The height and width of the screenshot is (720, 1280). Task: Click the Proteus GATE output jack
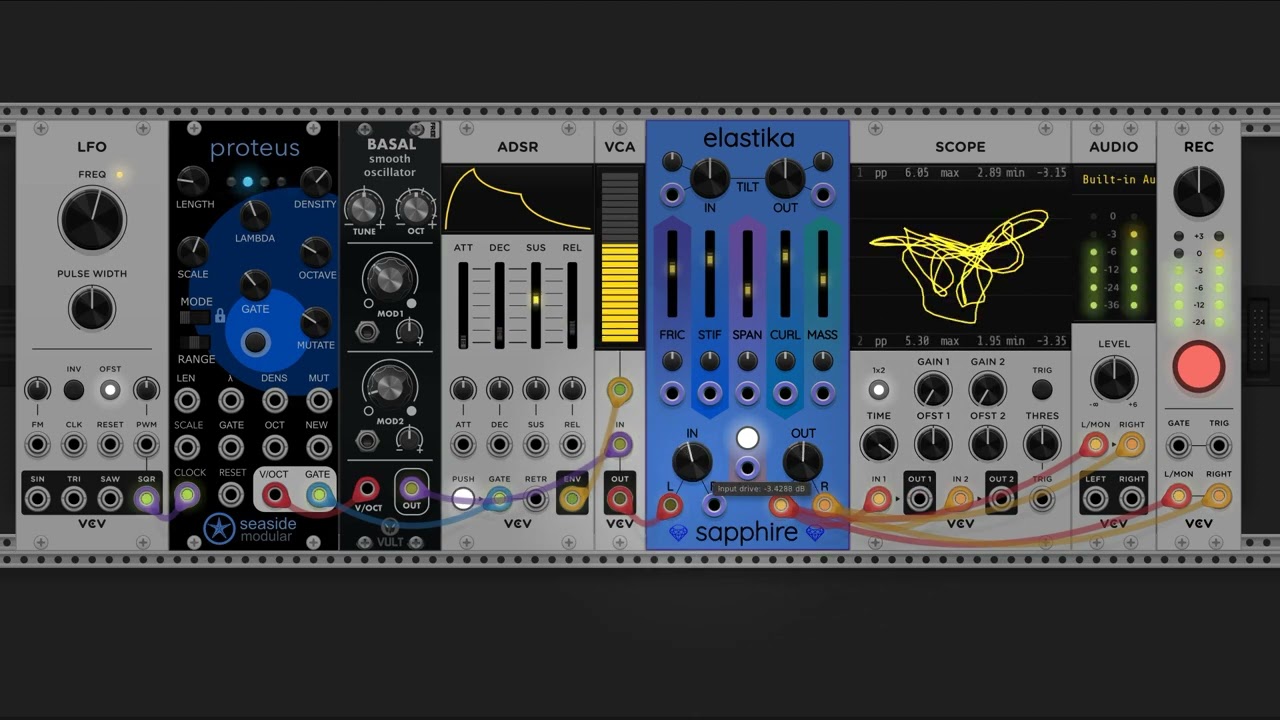click(318, 494)
